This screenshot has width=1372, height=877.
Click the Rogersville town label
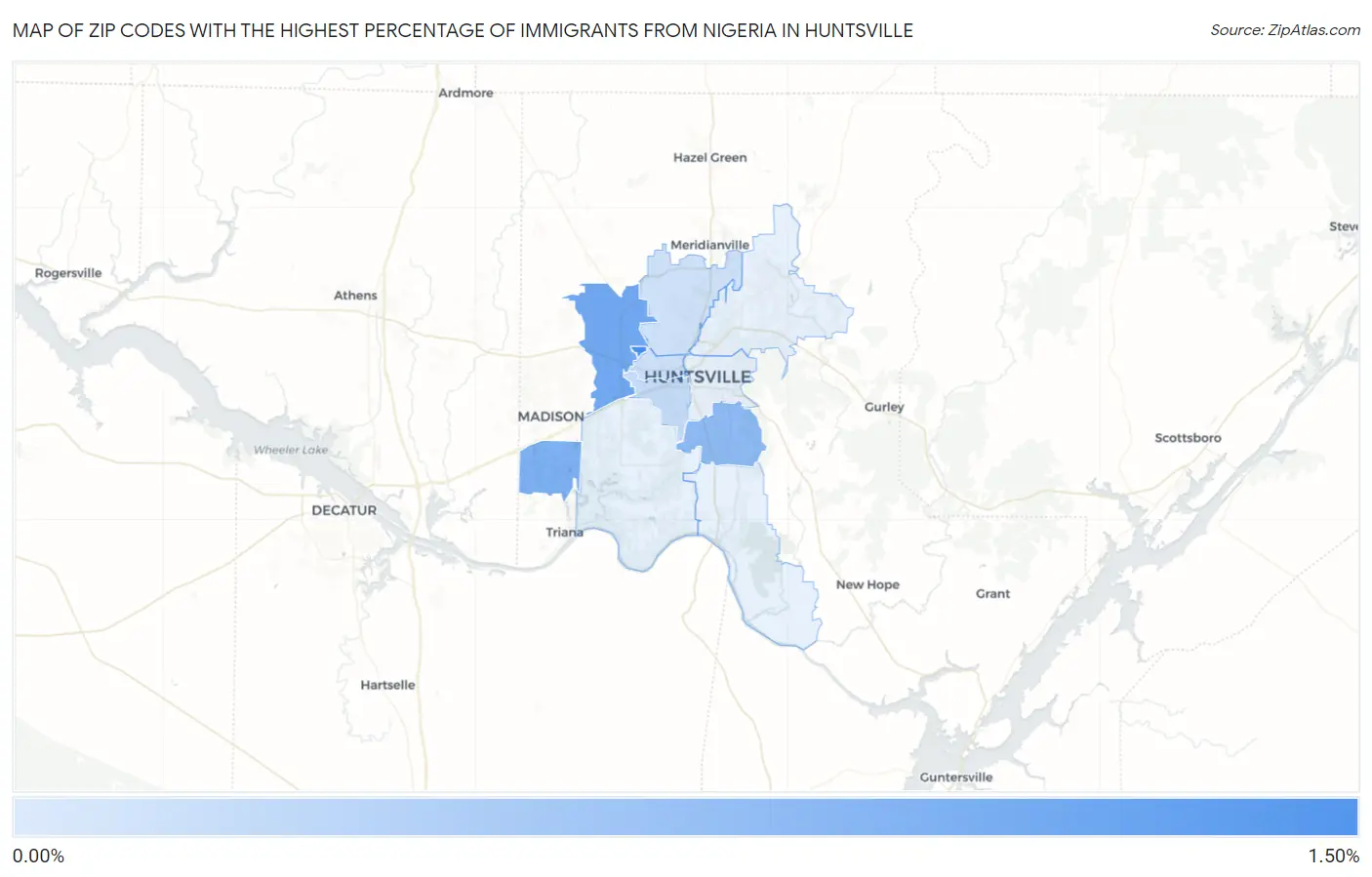[x=68, y=273]
